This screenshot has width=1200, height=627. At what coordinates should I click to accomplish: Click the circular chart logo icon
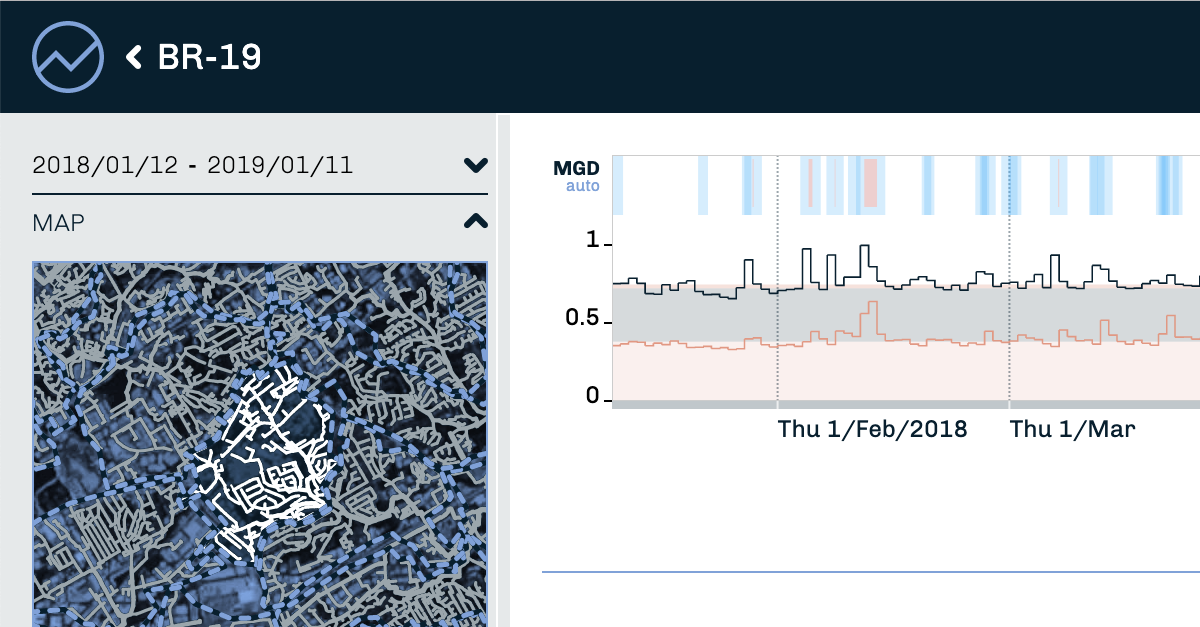pos(68,56)
